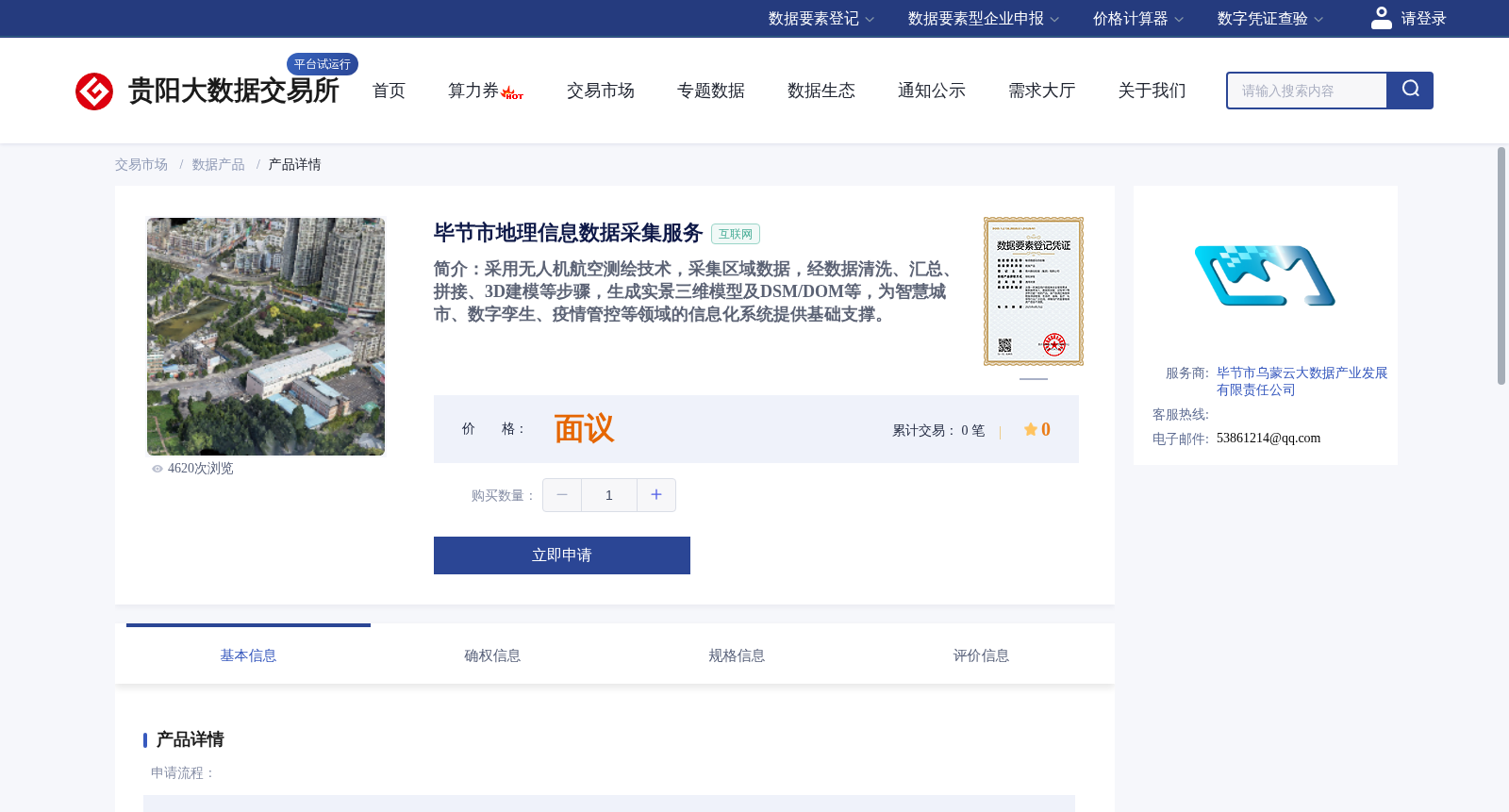Decrease purchase quantity with minus button
This screenshot has width=1509, height=812.
(562, 495)
